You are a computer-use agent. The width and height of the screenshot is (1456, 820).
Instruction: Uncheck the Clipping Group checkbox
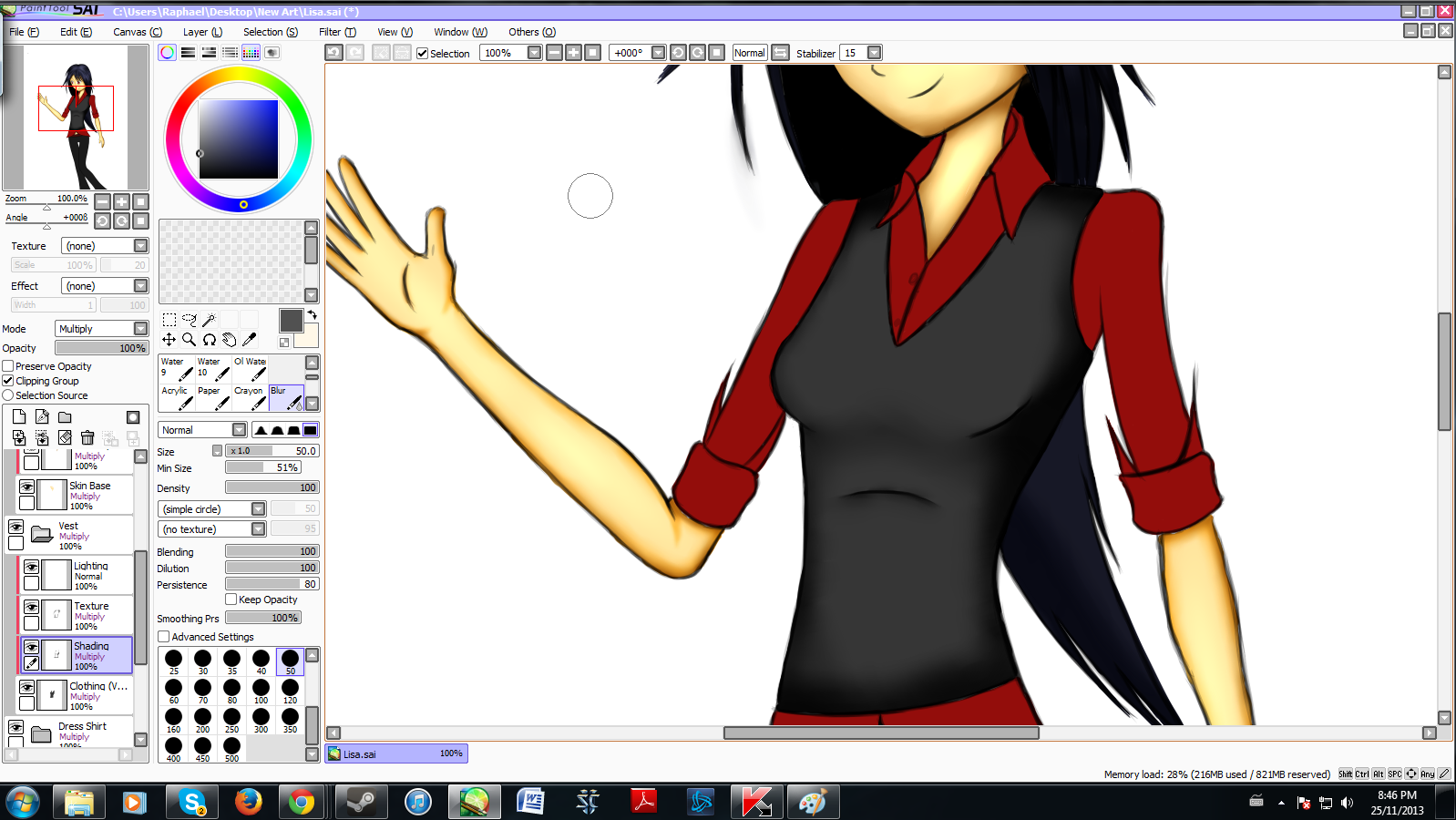[8, 381]
